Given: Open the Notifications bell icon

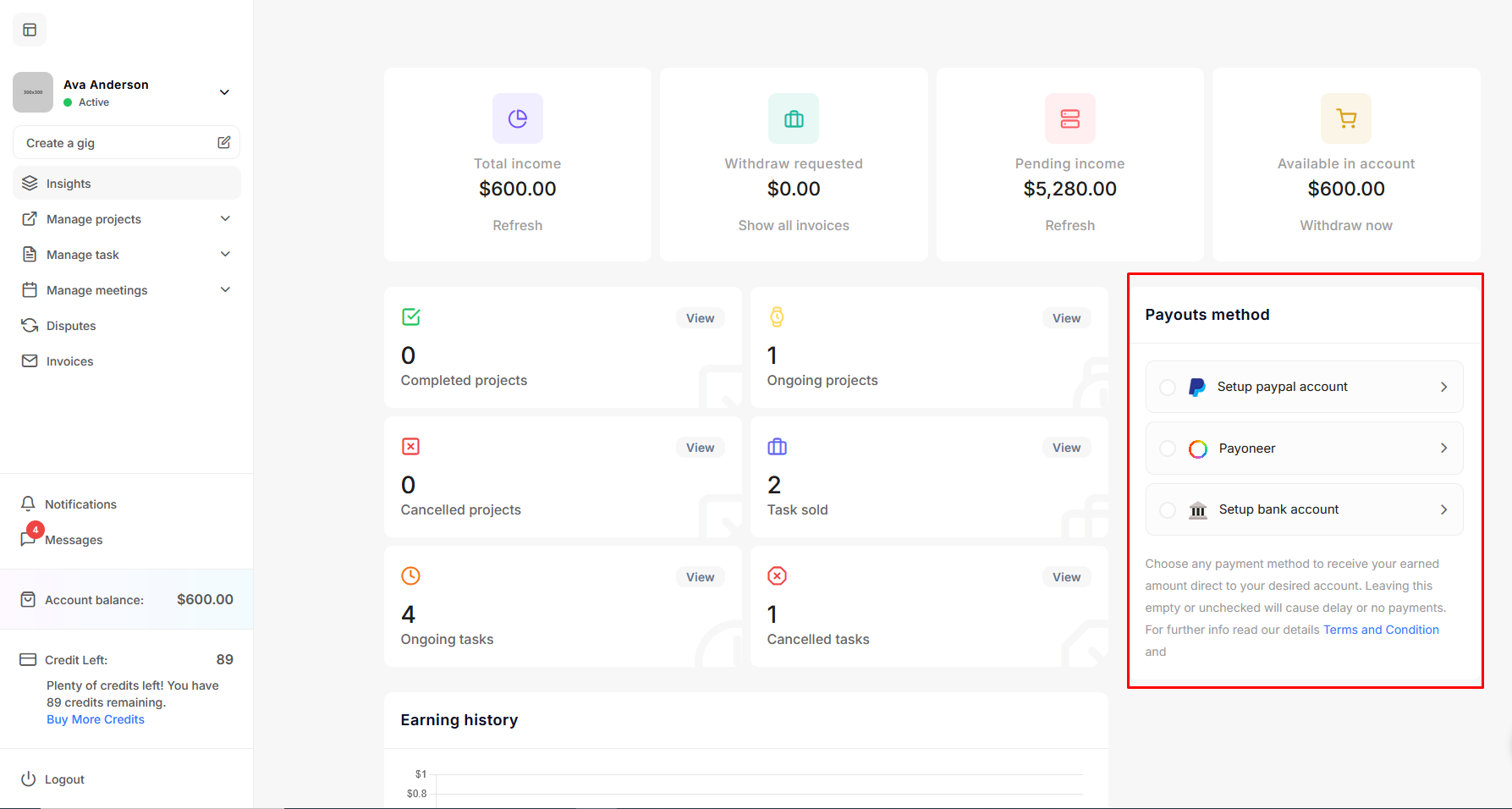Looking at the screenshot, I should (x=28, y=504).
